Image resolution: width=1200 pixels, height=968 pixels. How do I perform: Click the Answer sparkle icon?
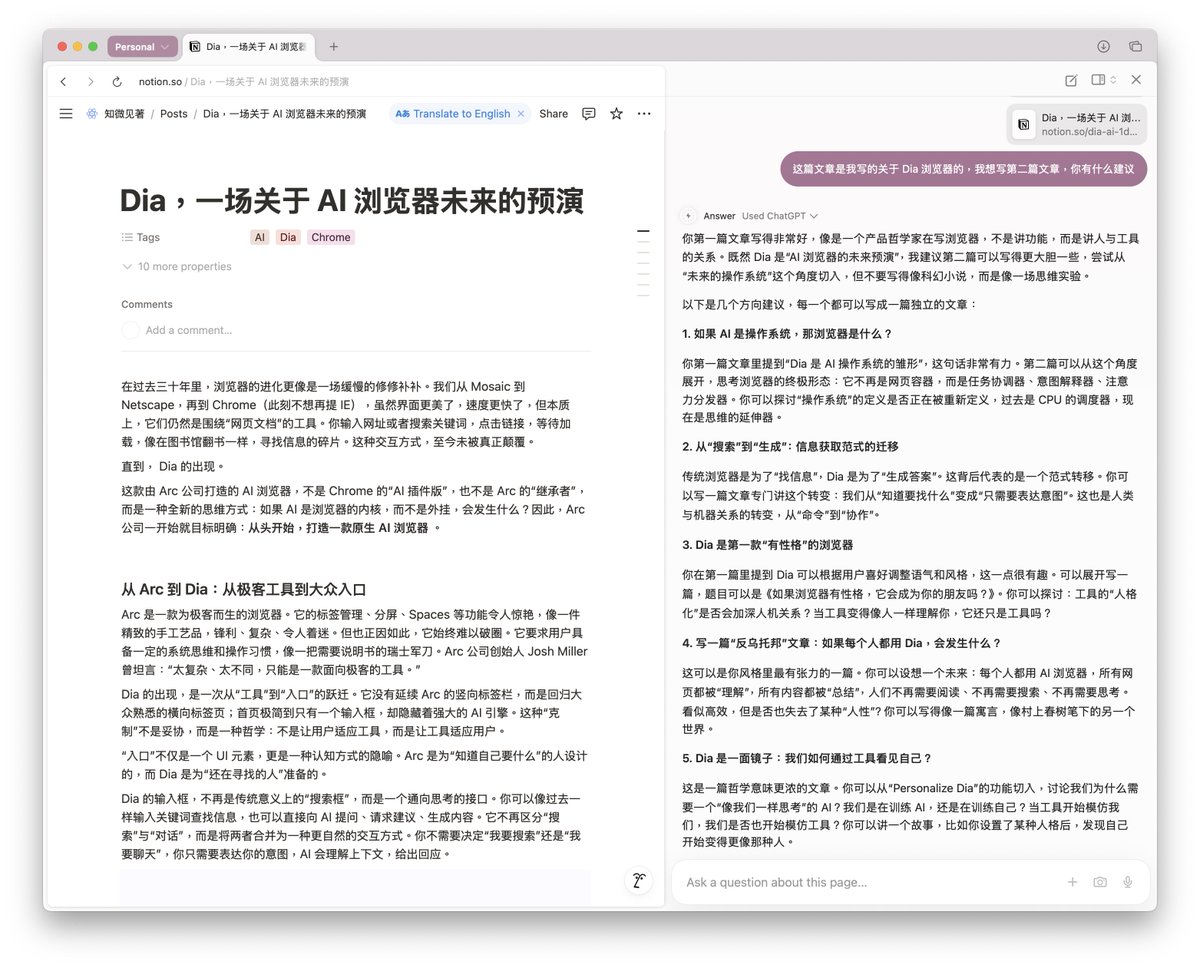click(x=688, y=216)
